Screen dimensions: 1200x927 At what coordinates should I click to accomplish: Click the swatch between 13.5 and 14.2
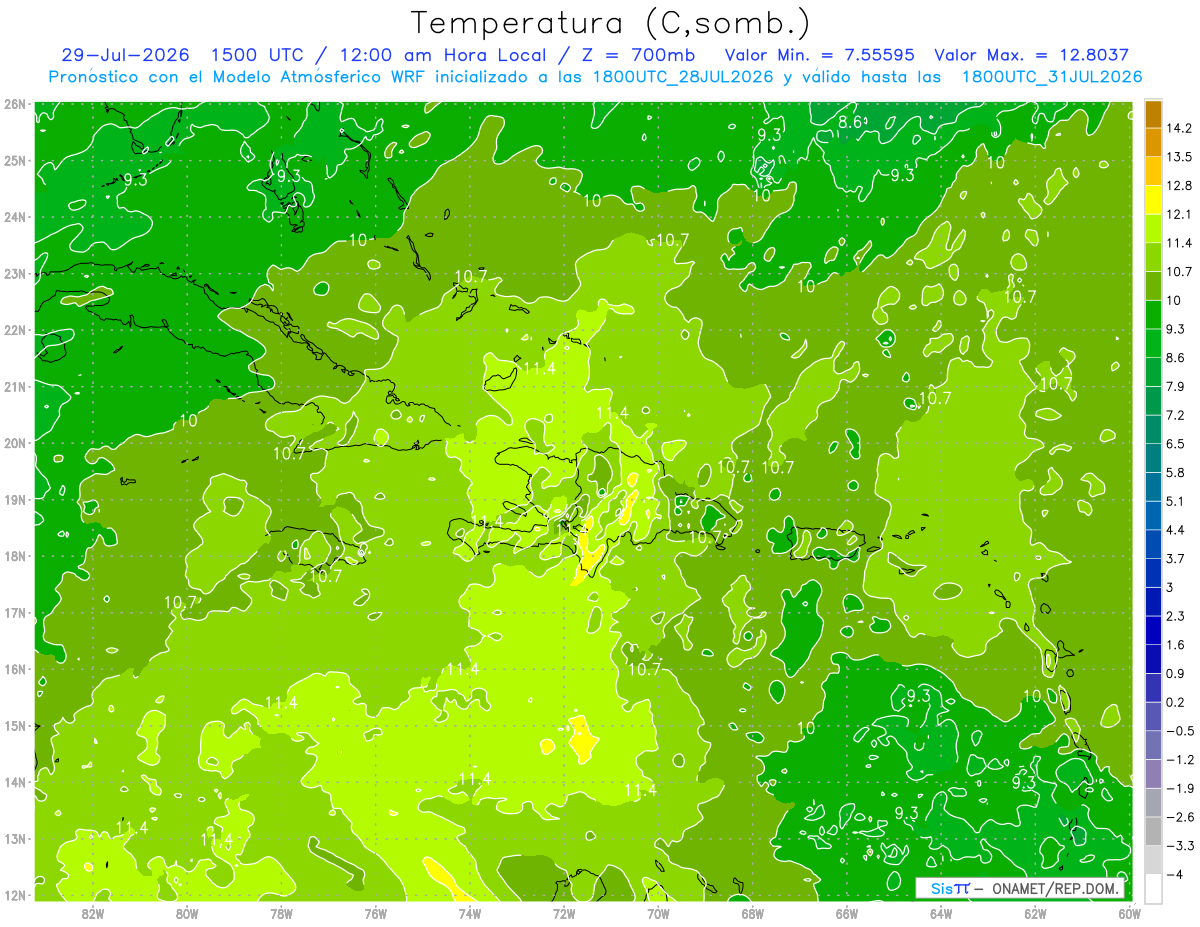[x=1153, y=142]
